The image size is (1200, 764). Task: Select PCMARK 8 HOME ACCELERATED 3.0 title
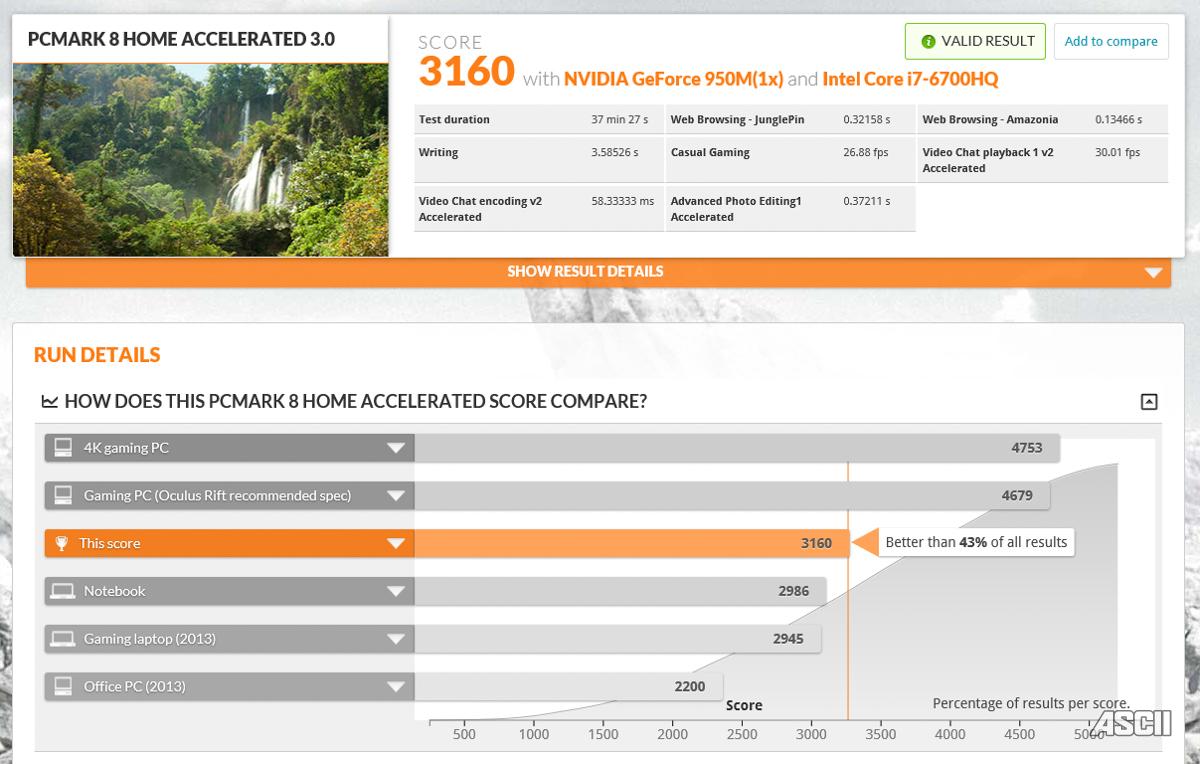181,40
